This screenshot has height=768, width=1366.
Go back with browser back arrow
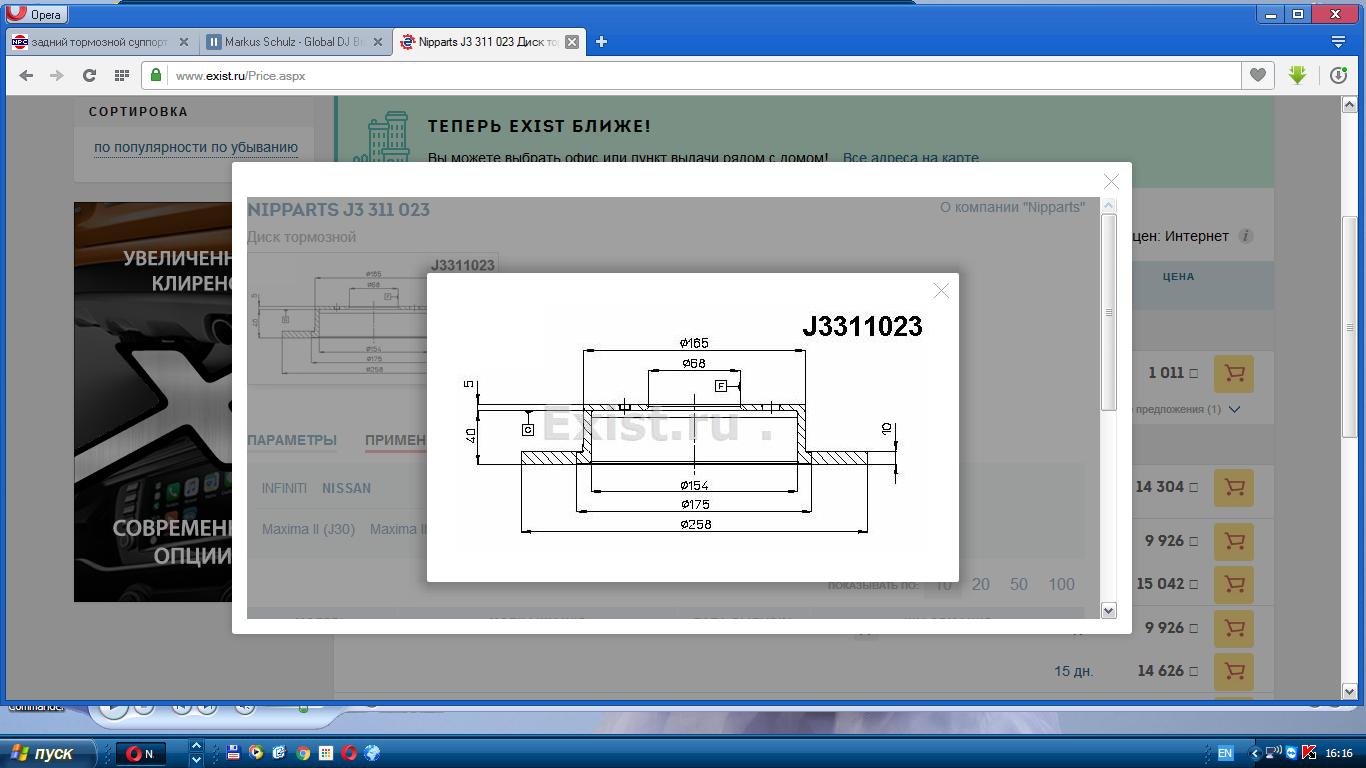(26, 75)
